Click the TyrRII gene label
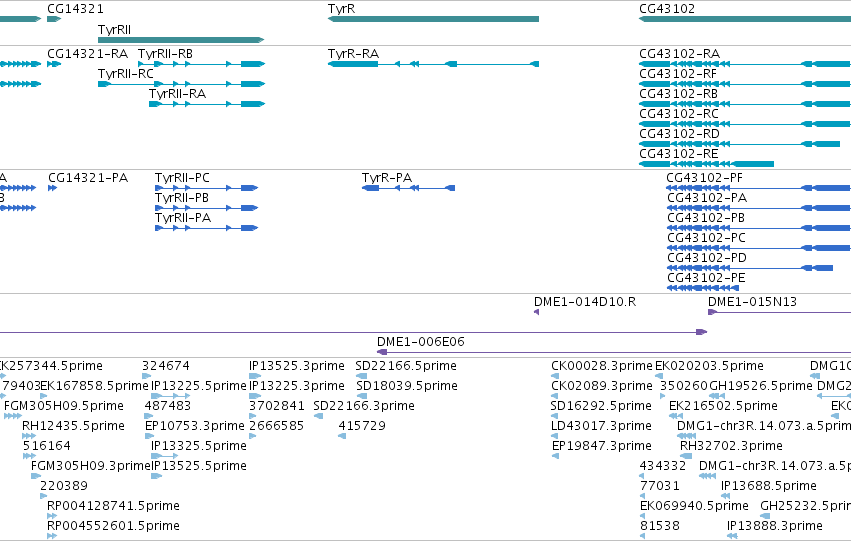The image size is (851, 541). pos(115,29)
